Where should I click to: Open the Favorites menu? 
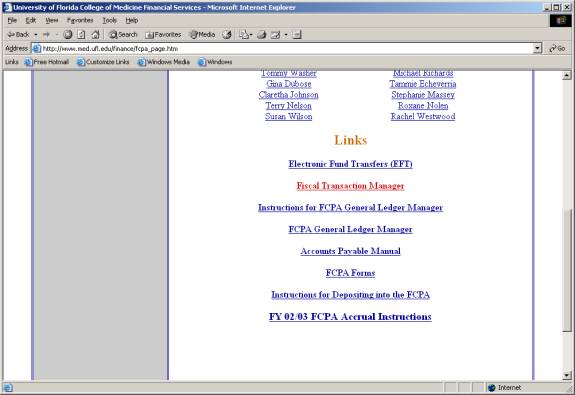(x=80, y=20)
